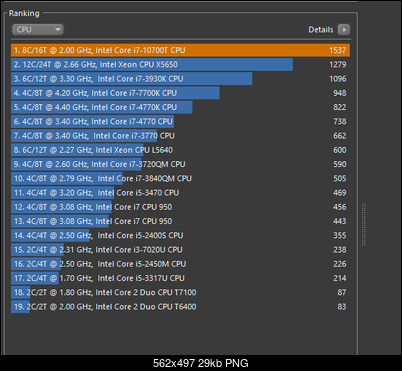The height and width of the screenshot is (371, 402).
Task: Select the Intel Core i5-2400S row
Action: 180,236
